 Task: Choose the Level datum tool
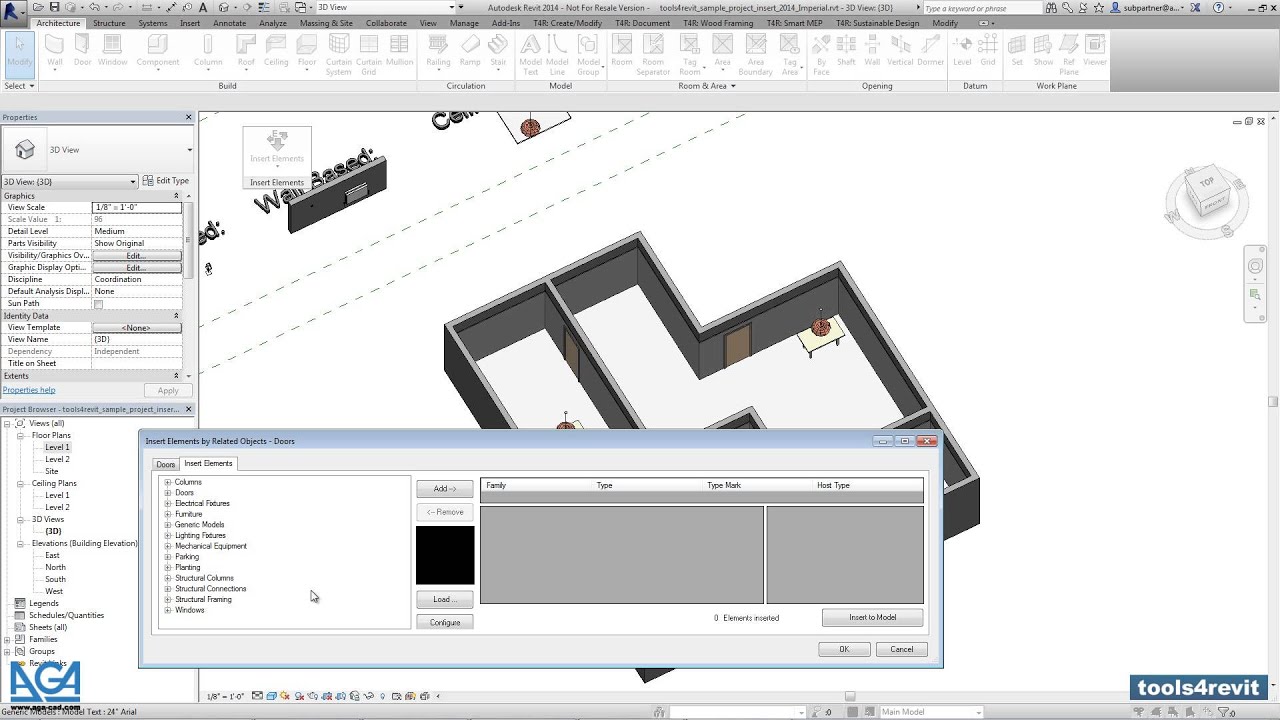point(962,50)
